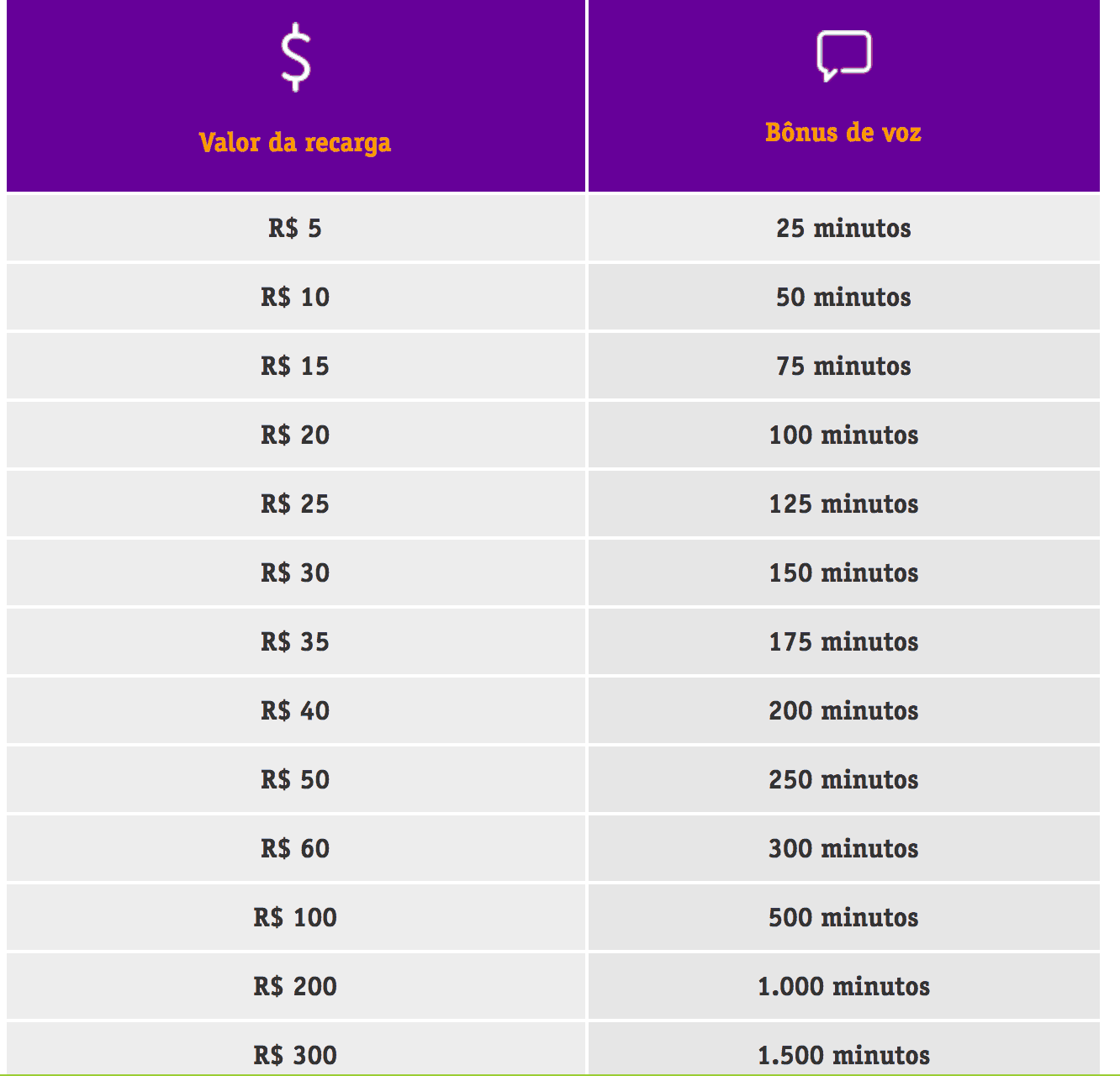Viewport: 1120px width, 1076px height.
Task: Select the Bônus de voz header
Action: [x=843, y=132]
